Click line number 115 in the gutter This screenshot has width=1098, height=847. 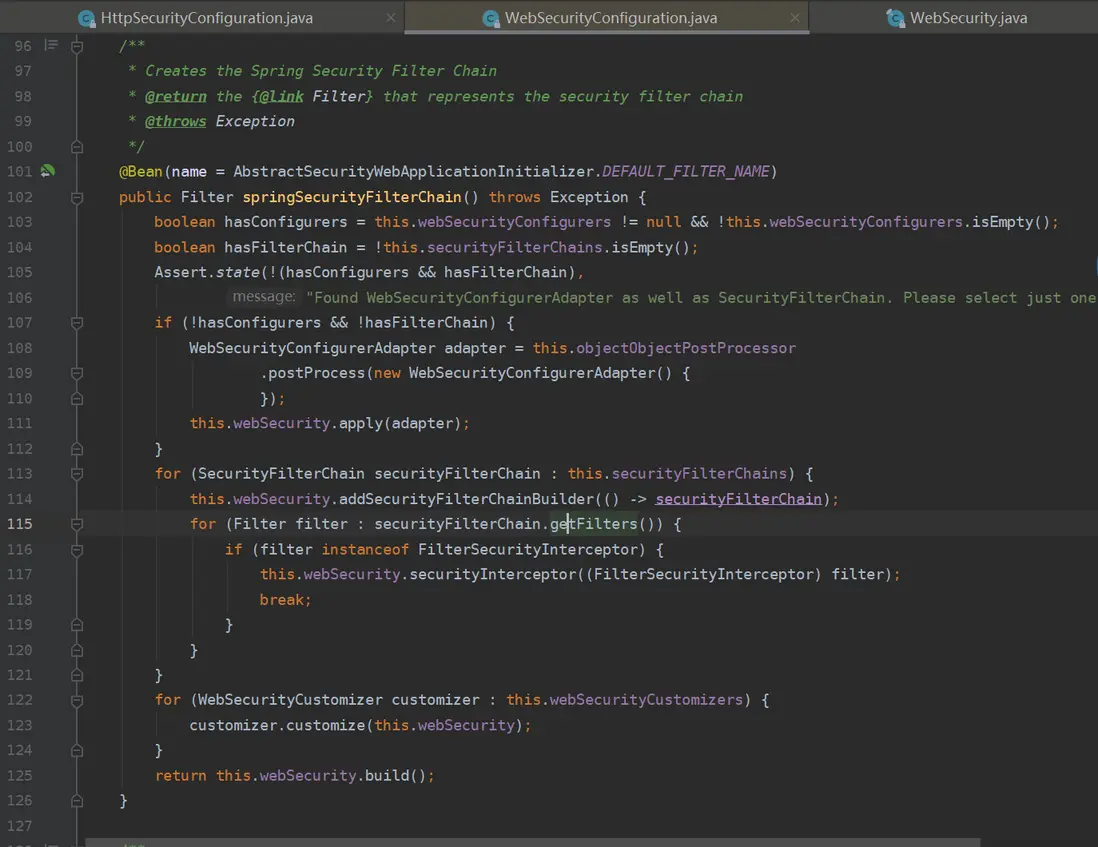click(x=22, y=524)
